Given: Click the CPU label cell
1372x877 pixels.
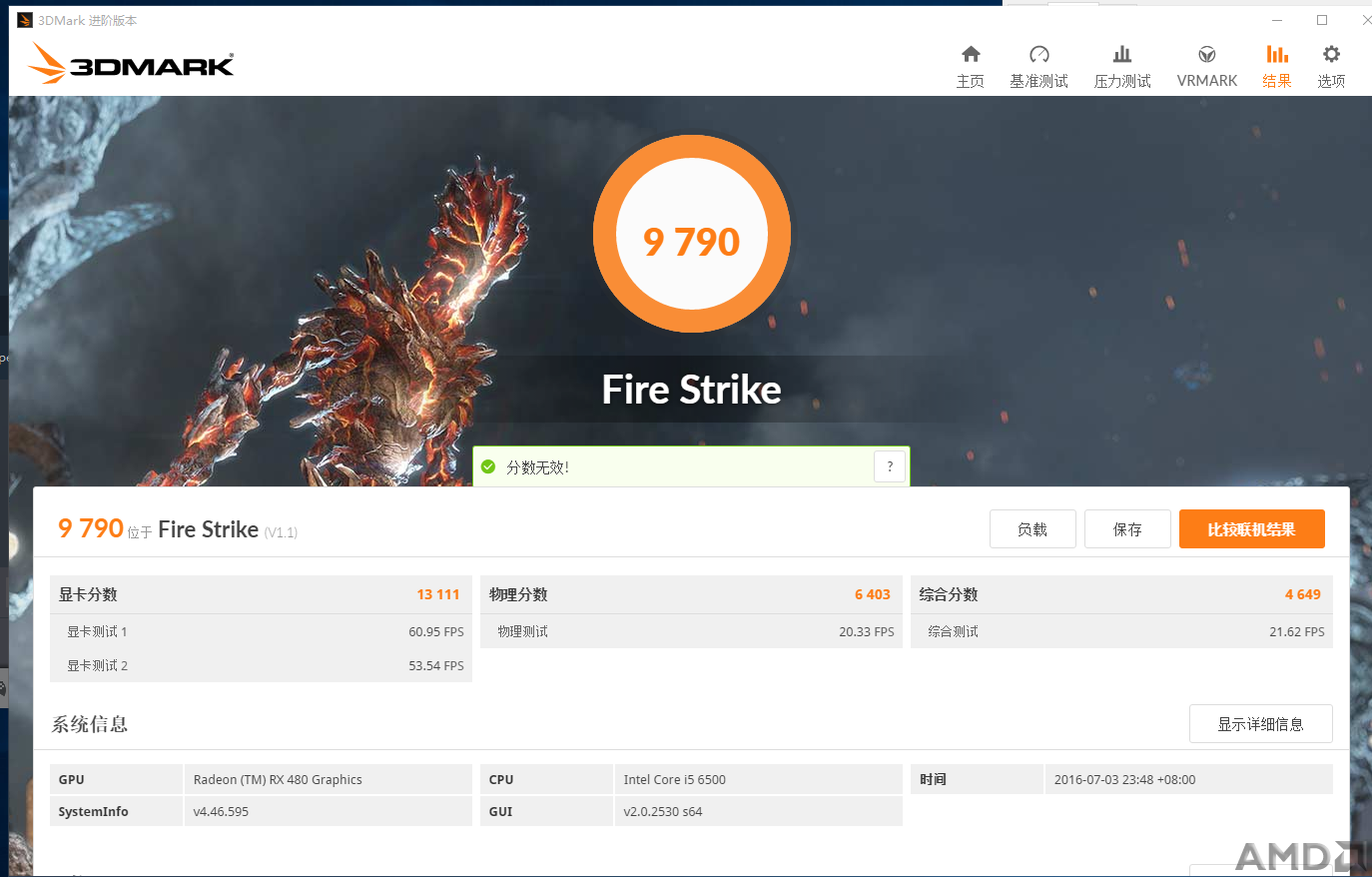Looking at the screenshot, I should point(546,779).
